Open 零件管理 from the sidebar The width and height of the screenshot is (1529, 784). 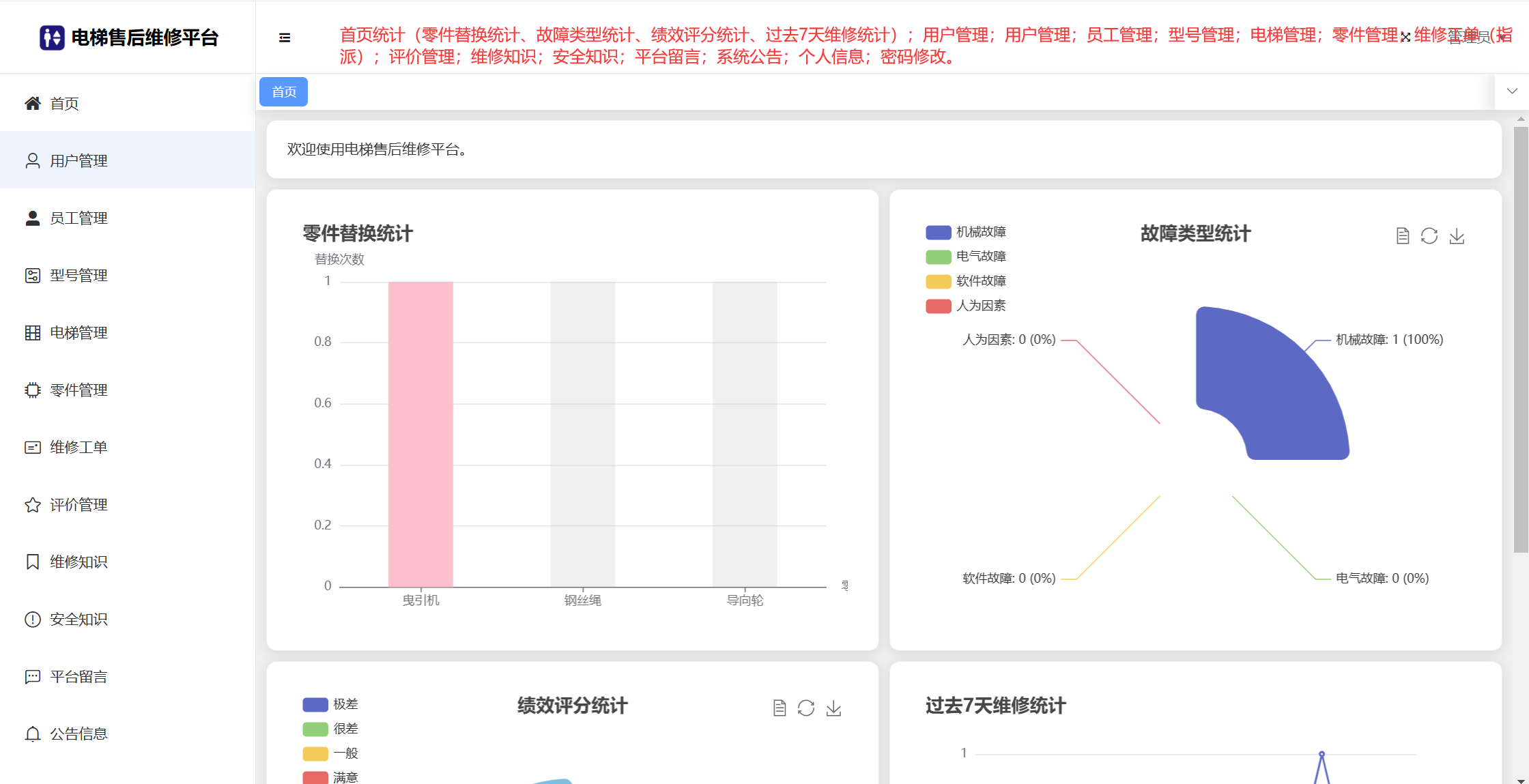[x=78, y=390]
